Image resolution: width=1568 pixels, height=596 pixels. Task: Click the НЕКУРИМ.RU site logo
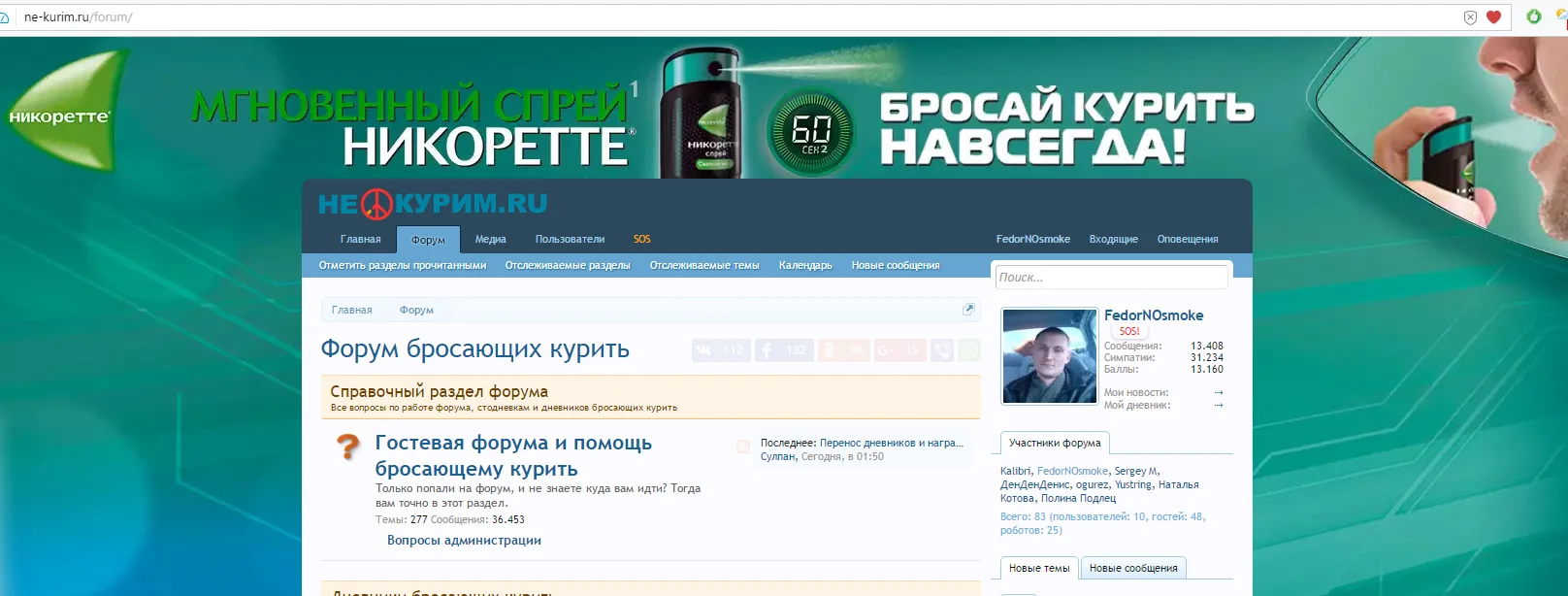click(433, 204)
